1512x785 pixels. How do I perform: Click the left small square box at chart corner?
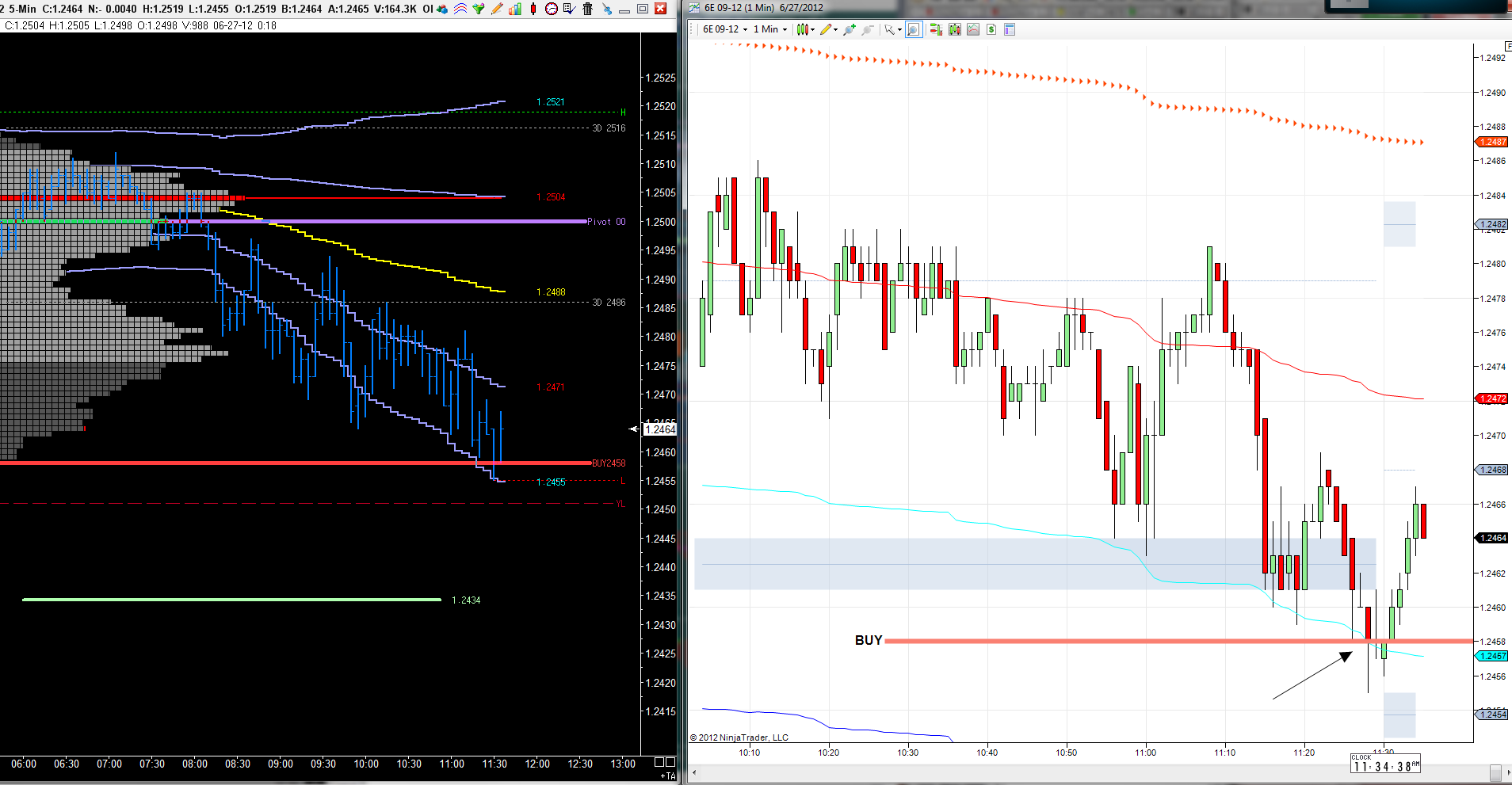coord(659,762)
